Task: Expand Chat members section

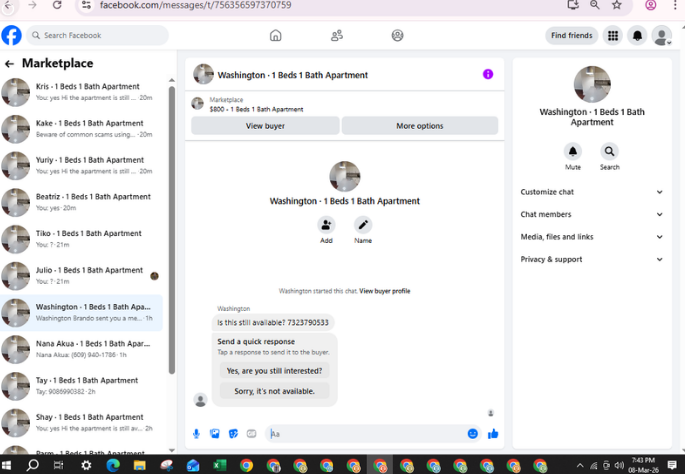Action: (592, 214)
